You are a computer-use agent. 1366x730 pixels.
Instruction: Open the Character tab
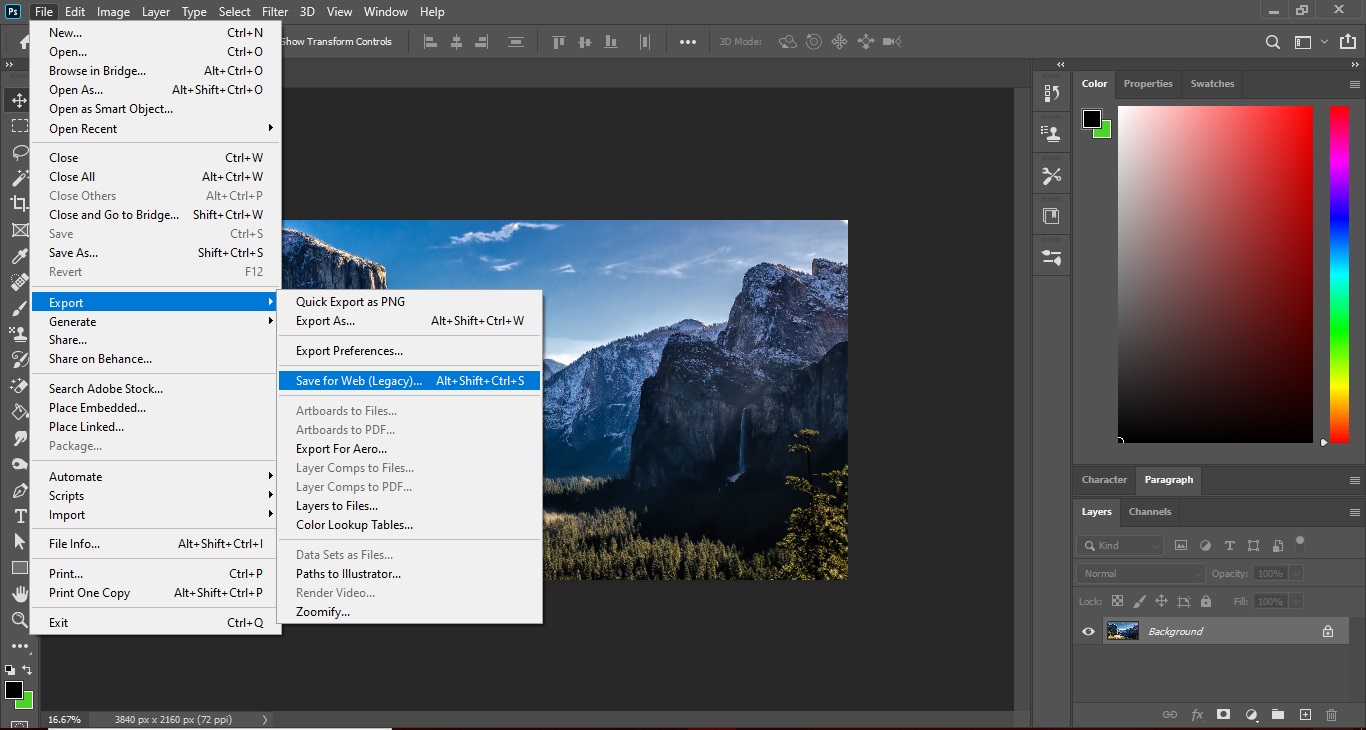click(1104, 480)
